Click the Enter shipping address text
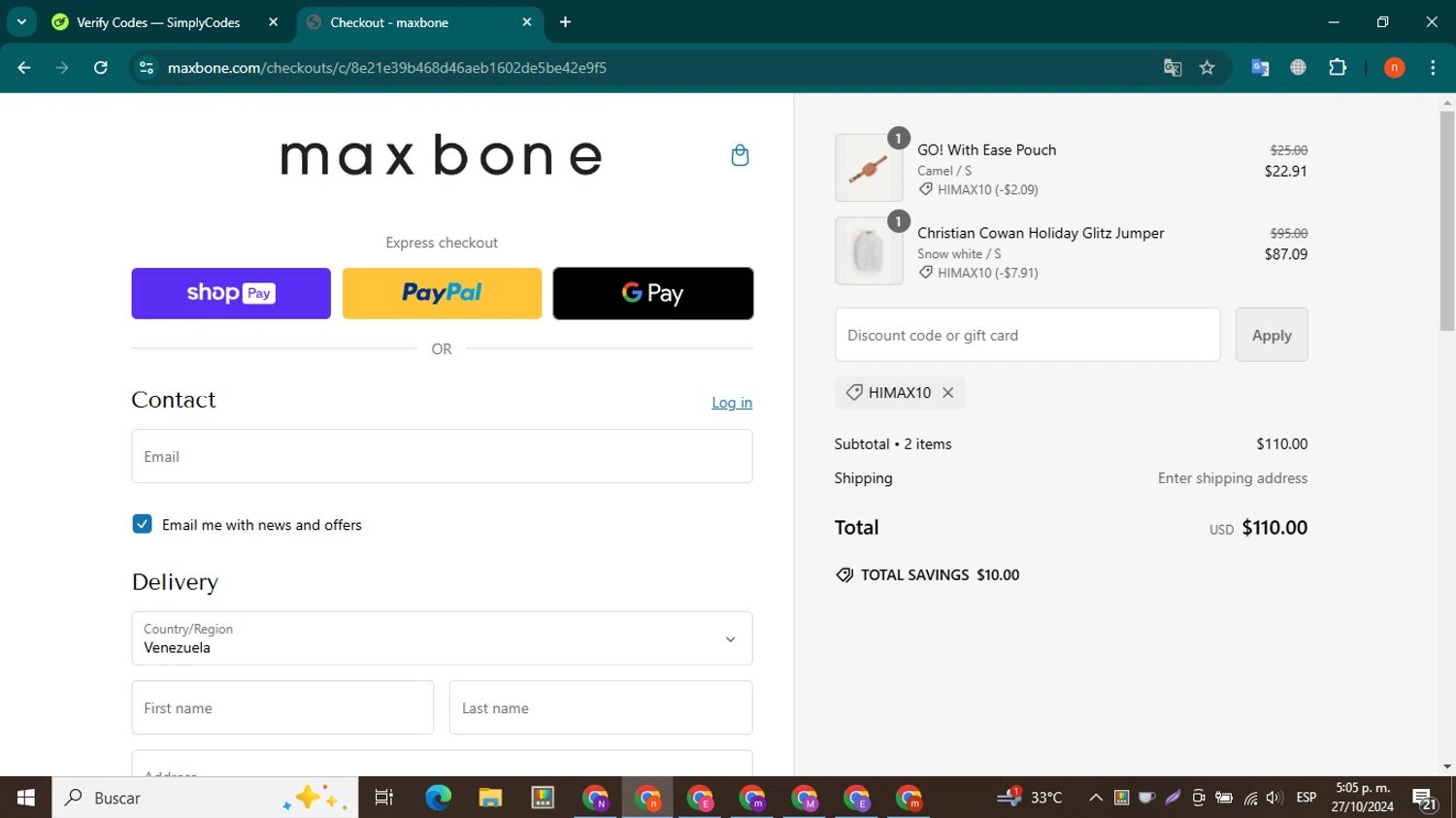Viewport: 1456px width, 818px height. pyautogui.click(x=1233, y=478)
